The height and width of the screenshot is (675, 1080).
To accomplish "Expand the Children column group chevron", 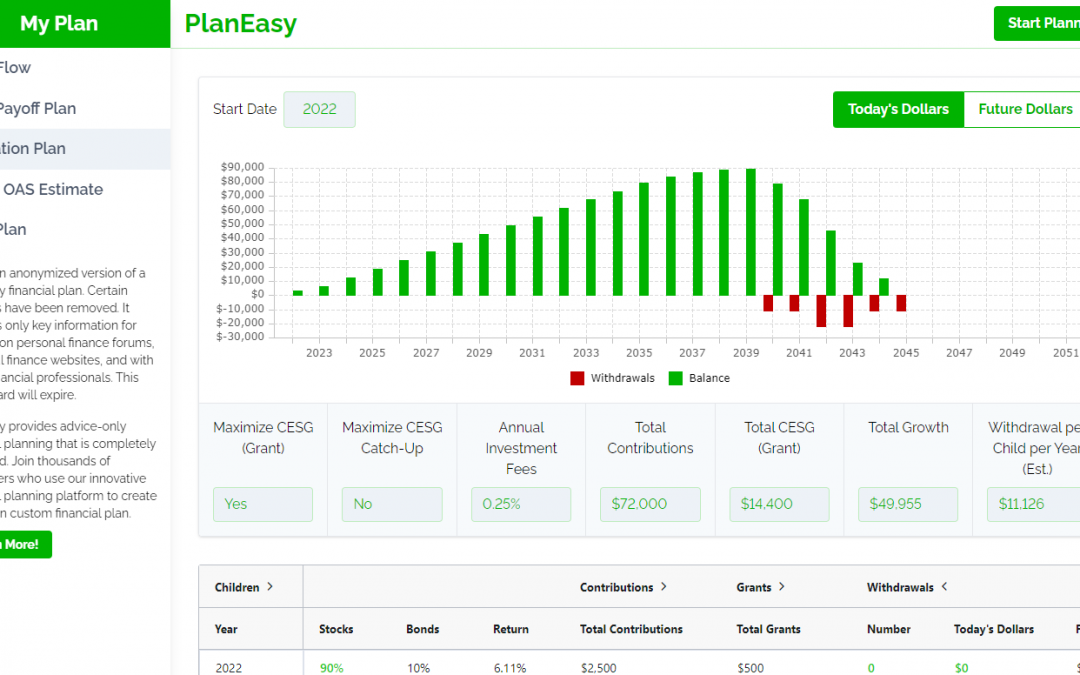I will point(270,587).
